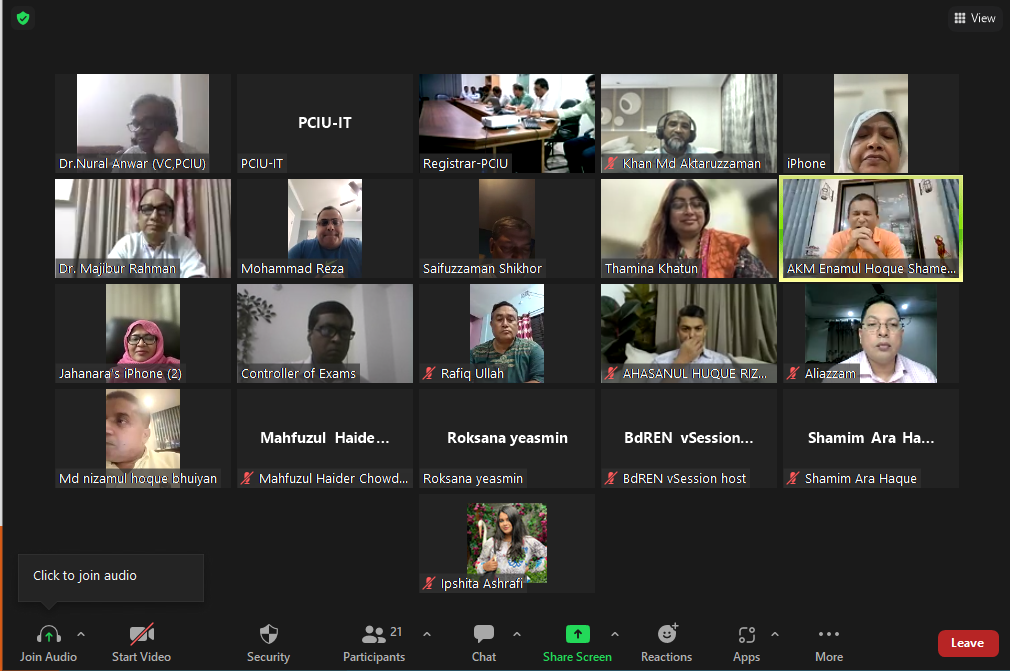Click the 'Aliazzam' name label
The image size is (1010, 671).
point(830,373)
